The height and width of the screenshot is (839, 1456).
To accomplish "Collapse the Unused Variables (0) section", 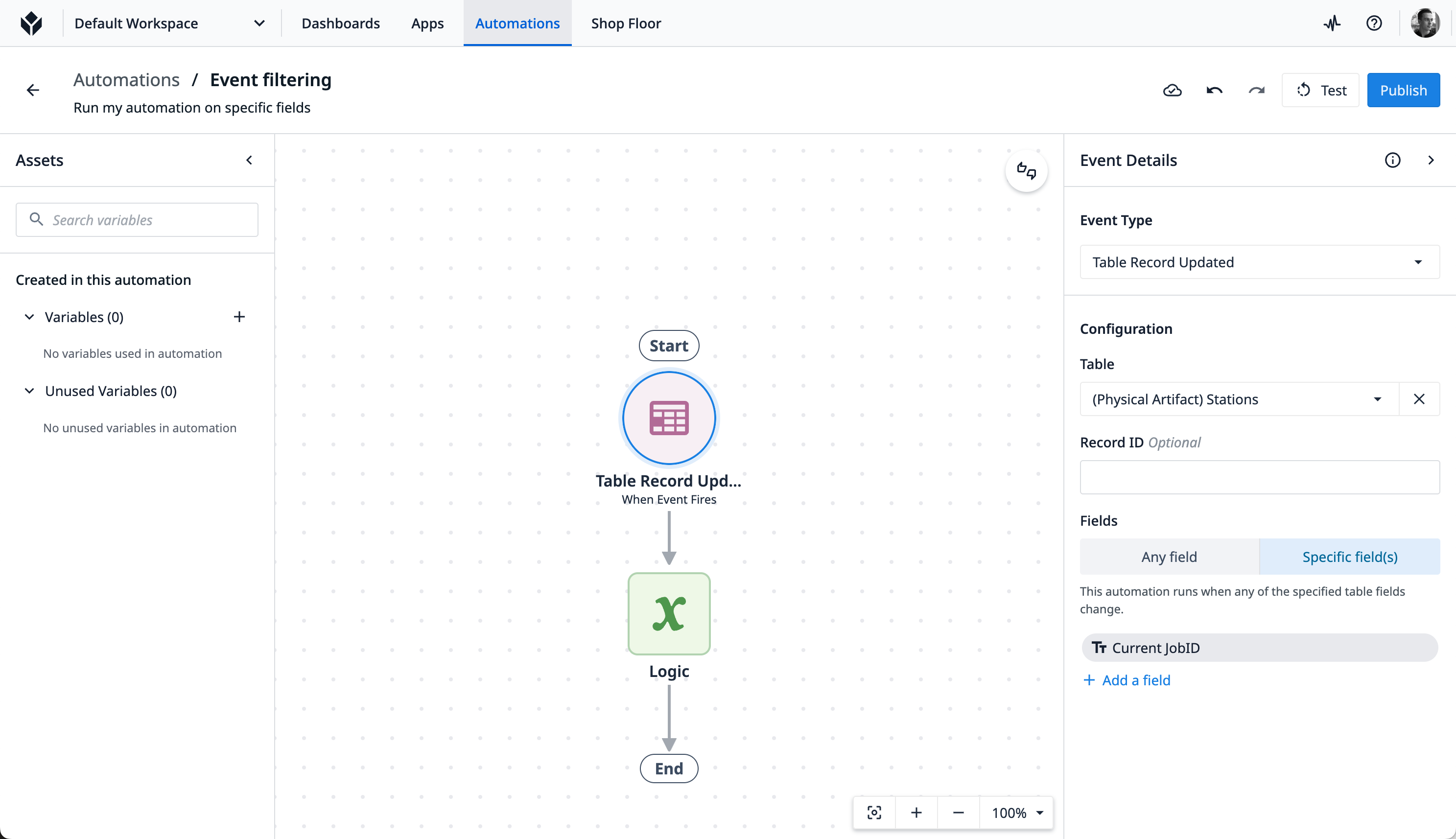I will [x=29, y=391].
